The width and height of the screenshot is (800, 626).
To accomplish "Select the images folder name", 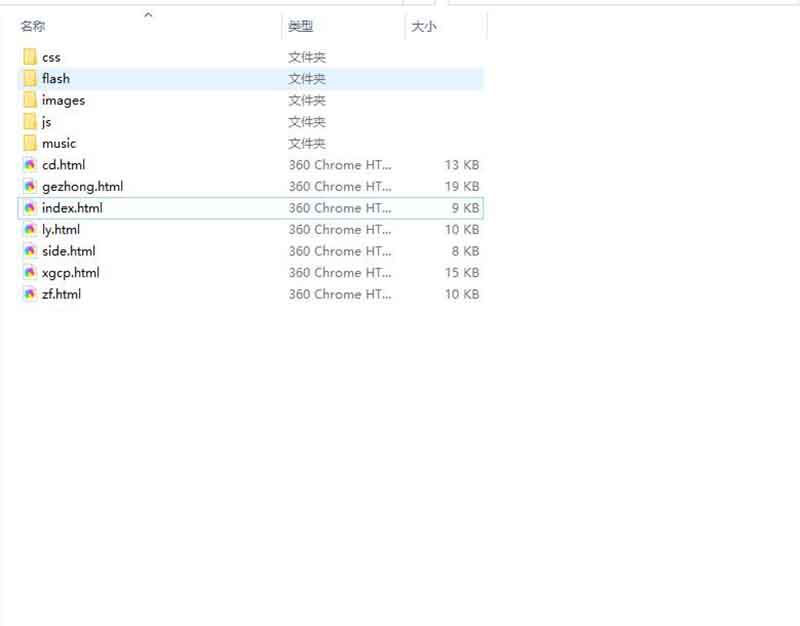I will point(63,101).
